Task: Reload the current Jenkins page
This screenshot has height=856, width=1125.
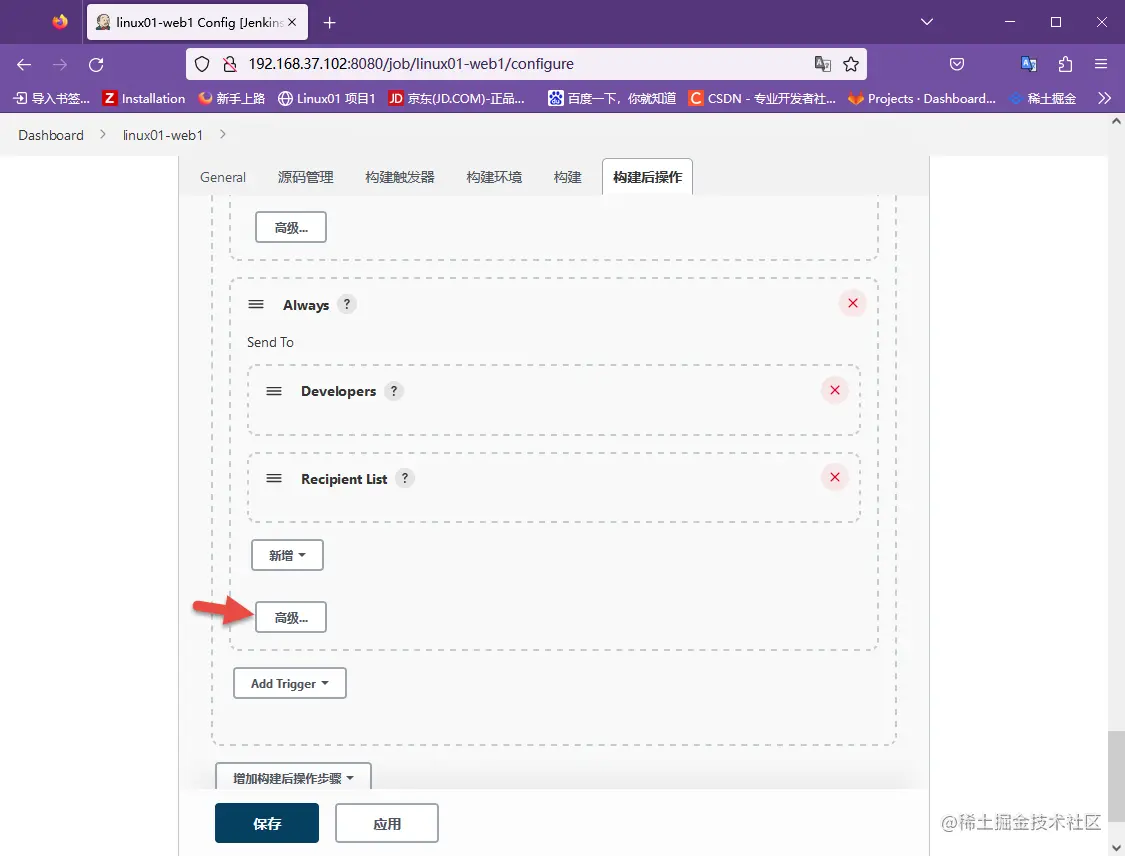Action: coord(96,65)
